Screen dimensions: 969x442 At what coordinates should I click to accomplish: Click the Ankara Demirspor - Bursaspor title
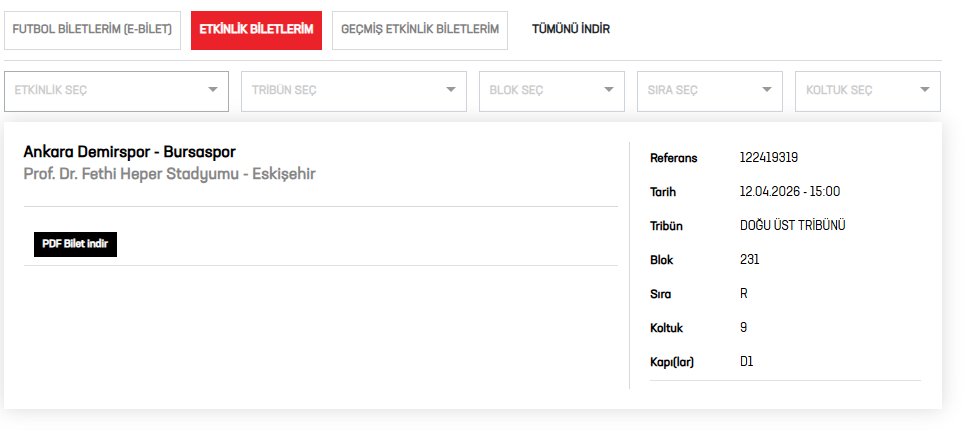(130, 152)
